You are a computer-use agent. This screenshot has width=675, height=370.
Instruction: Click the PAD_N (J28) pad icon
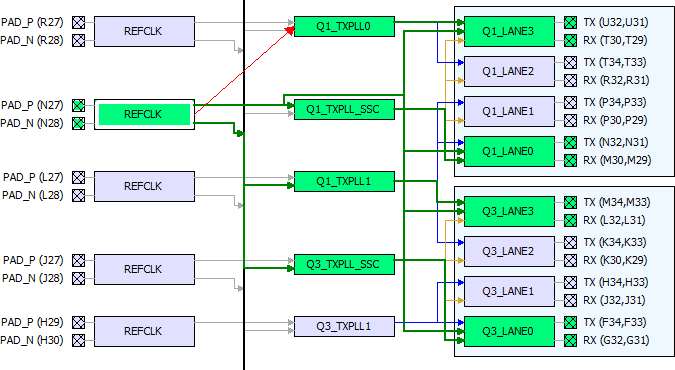pyautogui.click(x=78, y=278)
